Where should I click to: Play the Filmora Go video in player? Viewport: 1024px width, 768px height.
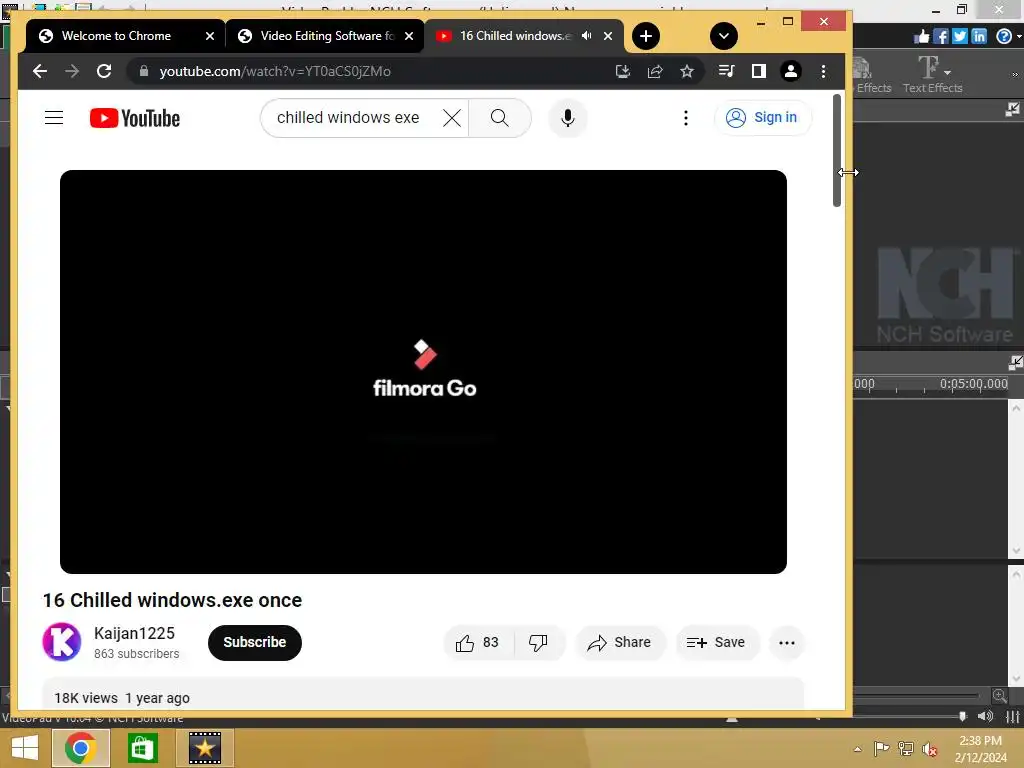[x=423, y=372]
